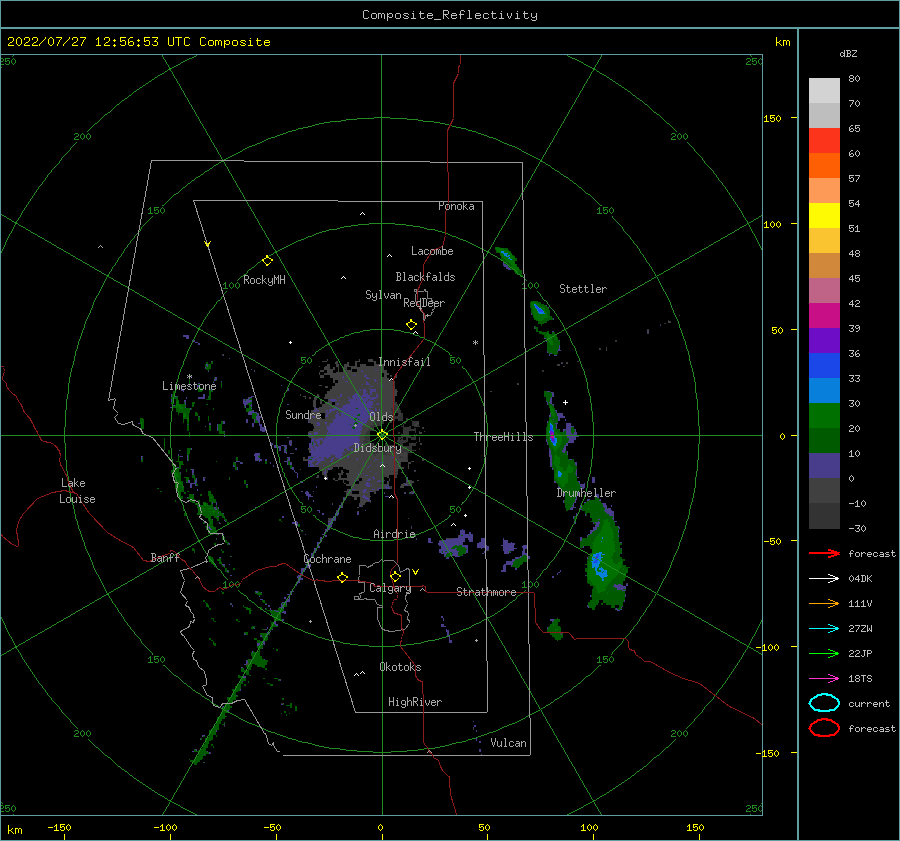Click the yellow diamond marker near RockyMH
900x841 pixels.
point(267,261)
